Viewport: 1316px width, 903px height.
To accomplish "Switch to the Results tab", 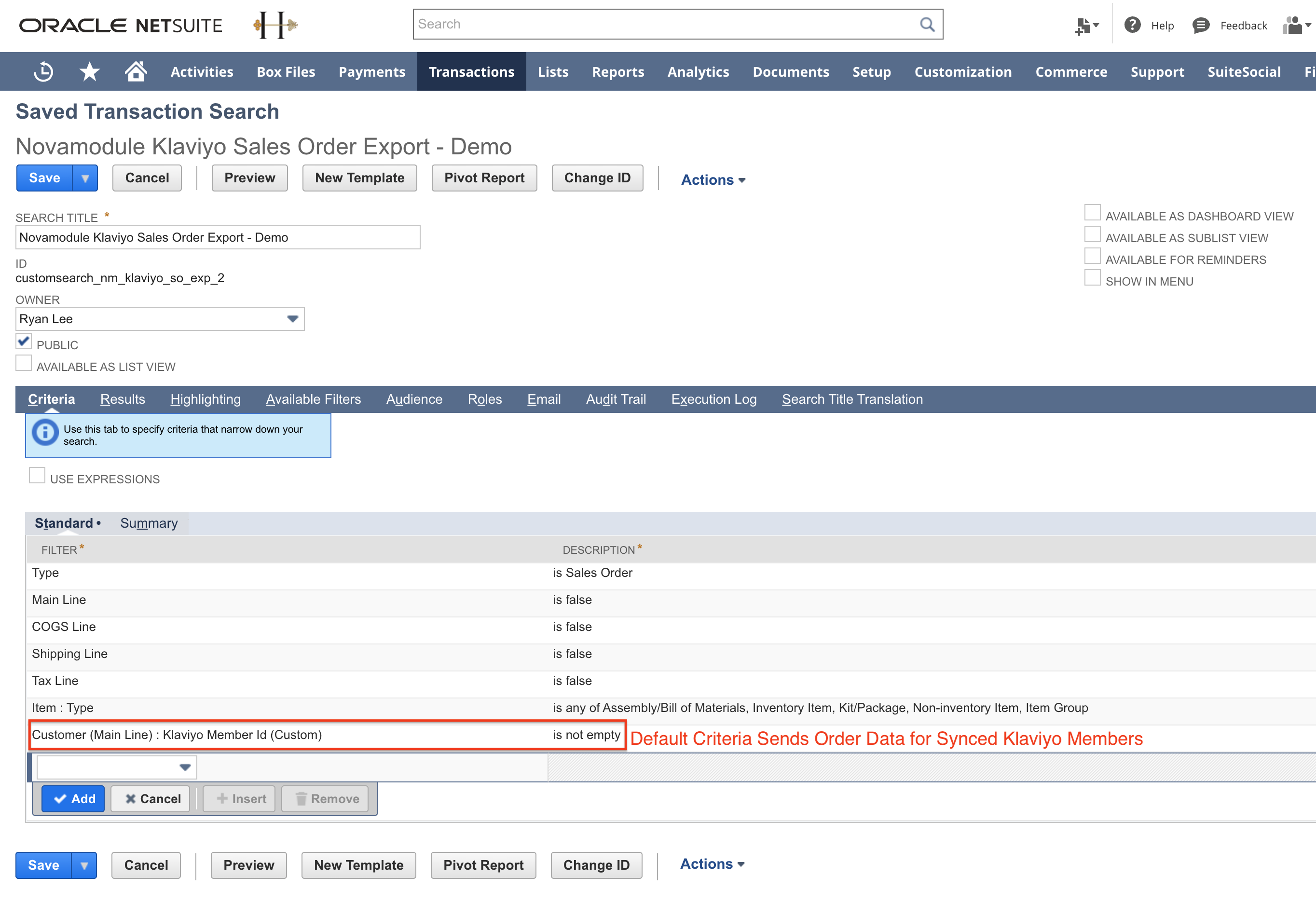I will pos(123,399).
